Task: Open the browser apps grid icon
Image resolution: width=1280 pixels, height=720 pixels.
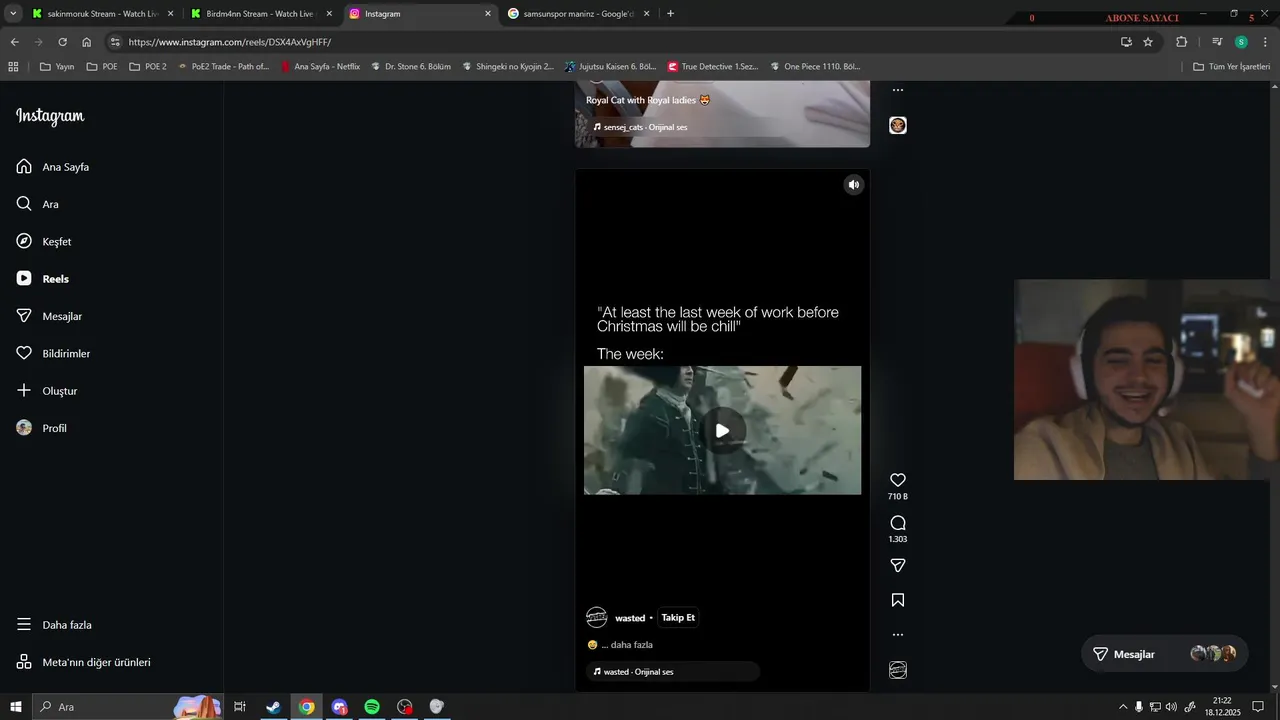Action: click(x=13, y=67)
